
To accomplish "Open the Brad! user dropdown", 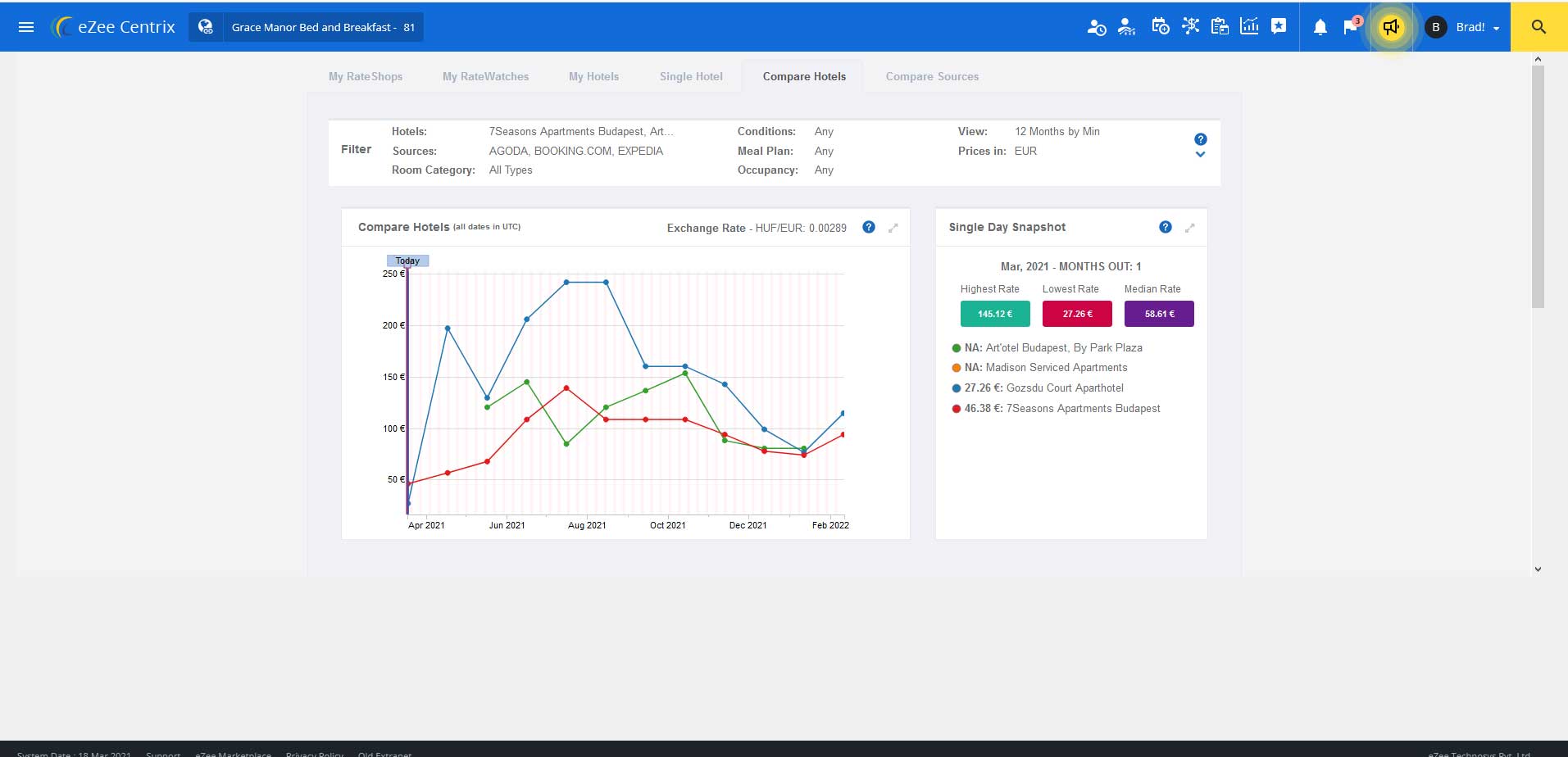I will (1477, 27).
